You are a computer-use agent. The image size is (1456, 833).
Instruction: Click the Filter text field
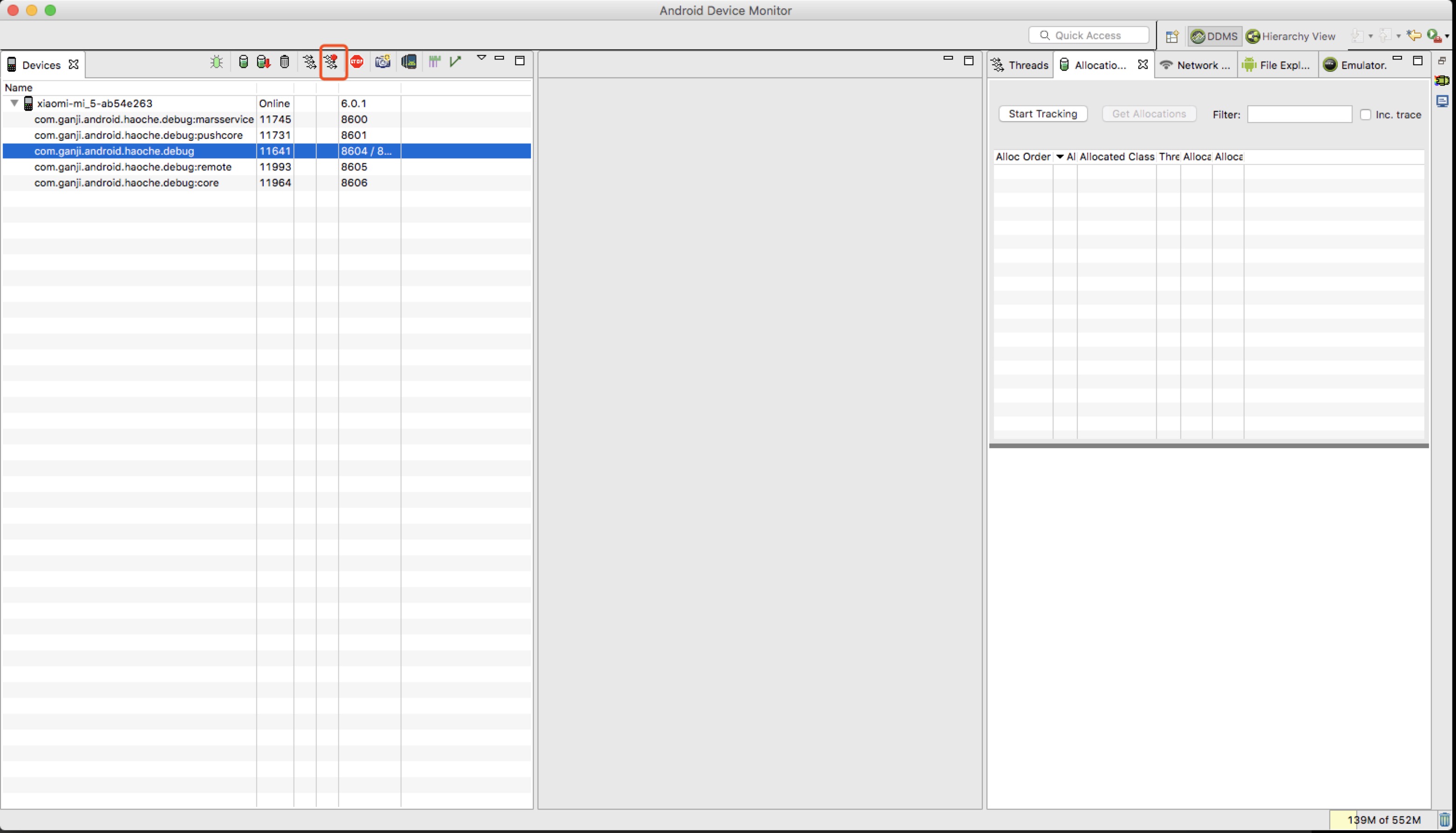(1300, 115)
